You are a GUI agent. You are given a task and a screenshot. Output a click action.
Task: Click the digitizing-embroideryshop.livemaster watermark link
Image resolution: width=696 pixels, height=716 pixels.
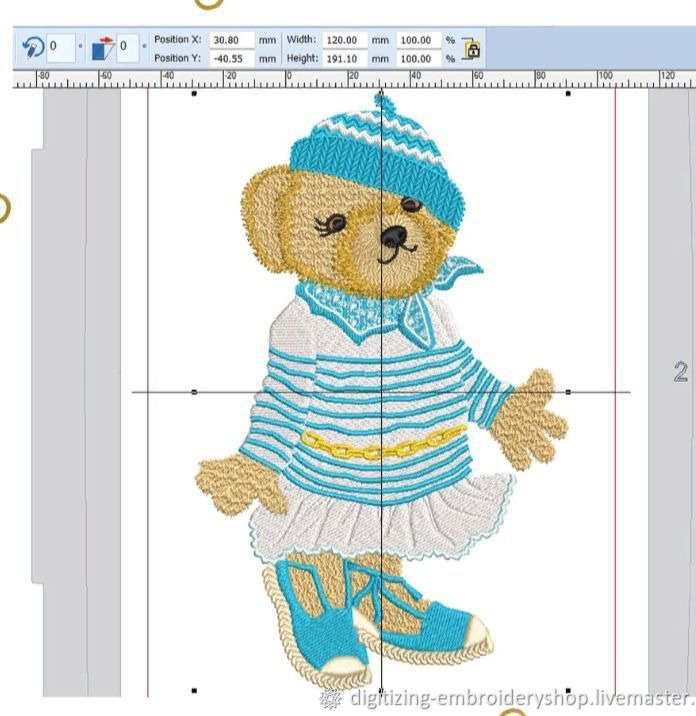point(510,696)
